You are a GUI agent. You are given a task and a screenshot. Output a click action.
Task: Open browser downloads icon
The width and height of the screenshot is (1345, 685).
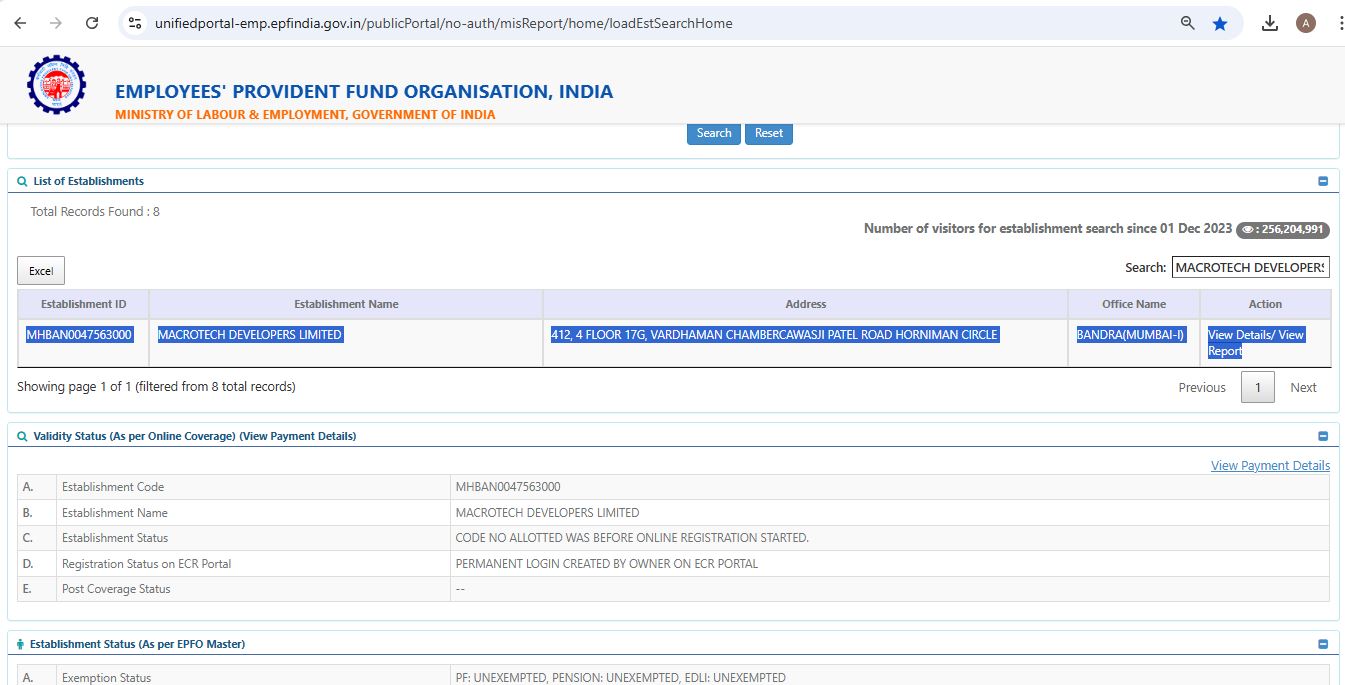(x=1270, y=23)
